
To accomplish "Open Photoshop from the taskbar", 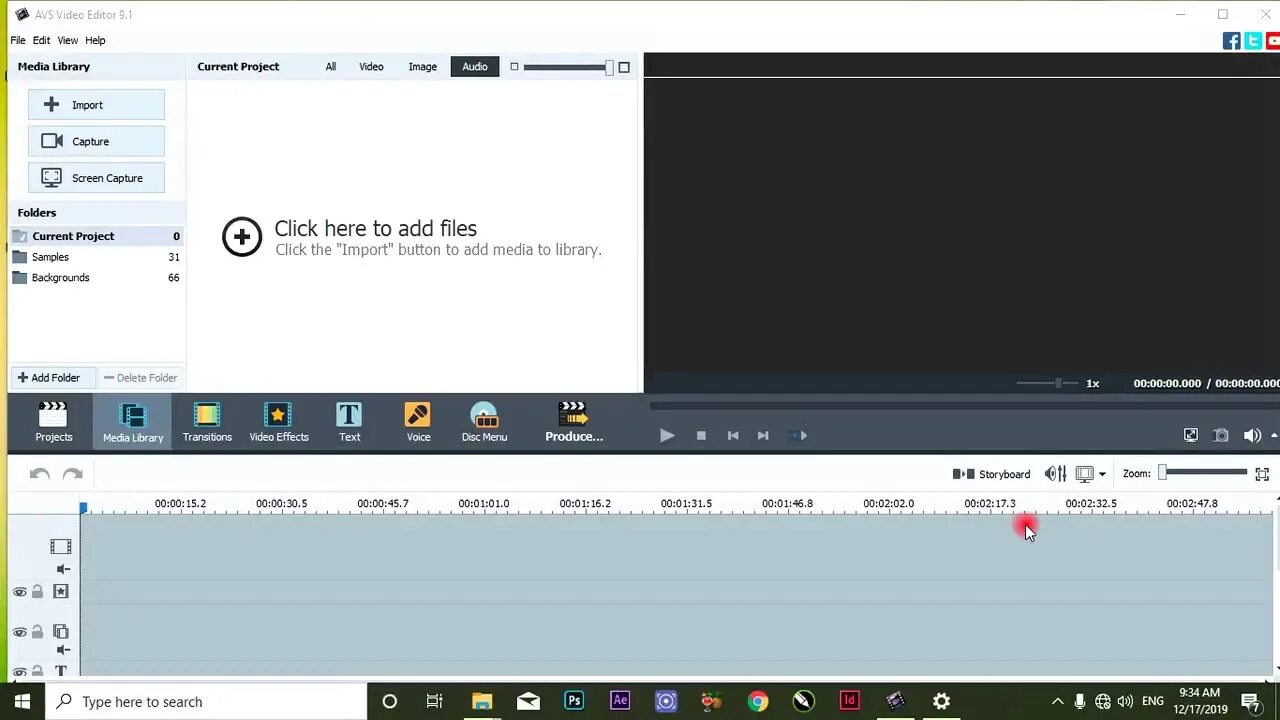I will (x=574, y=701).
